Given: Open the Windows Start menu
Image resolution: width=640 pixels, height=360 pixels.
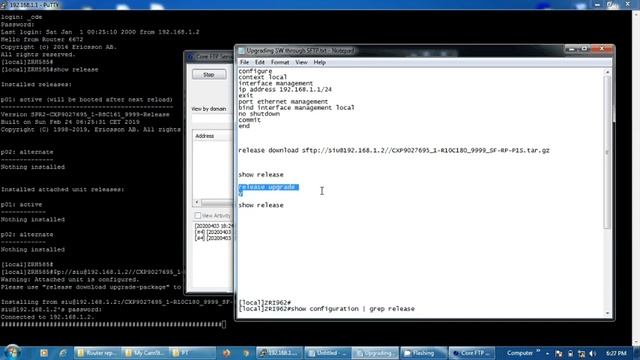Looking at the screenshot, I should (13, 352).
